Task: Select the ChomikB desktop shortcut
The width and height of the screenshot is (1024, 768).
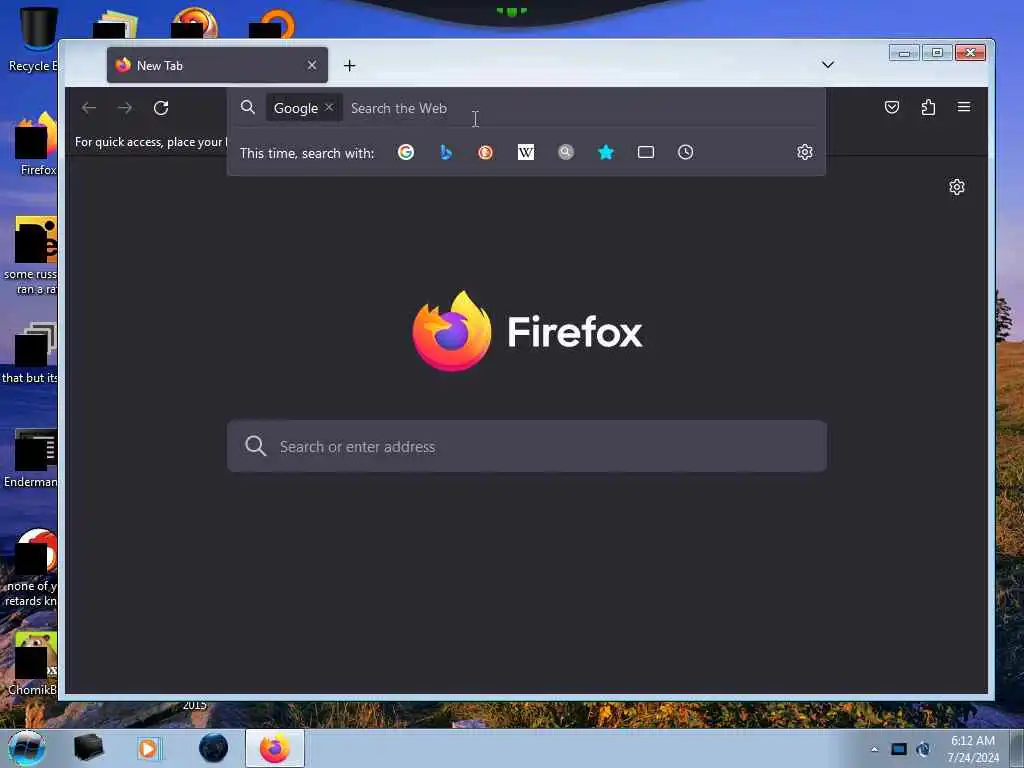Action: coord(31,663)
